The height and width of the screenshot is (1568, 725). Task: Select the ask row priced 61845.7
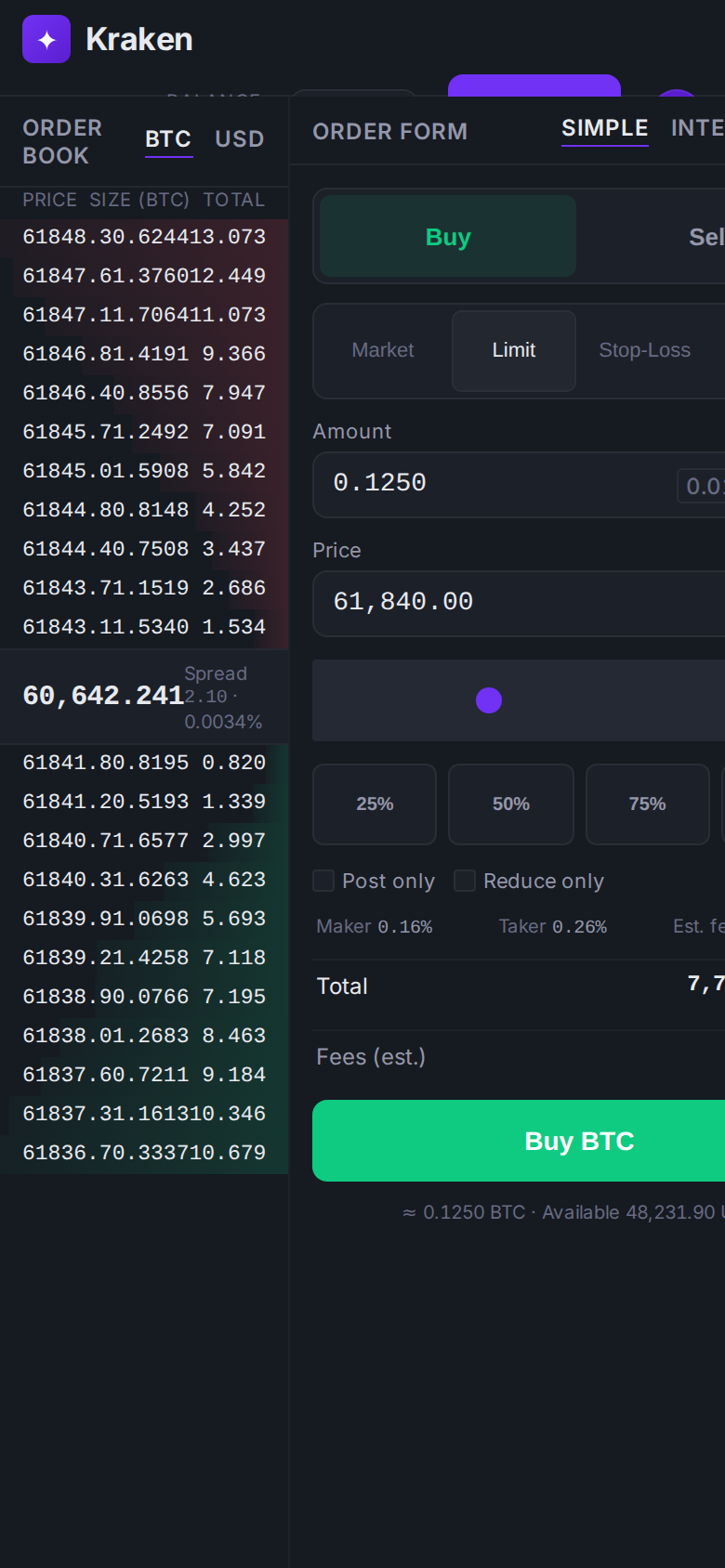[144, 432]
